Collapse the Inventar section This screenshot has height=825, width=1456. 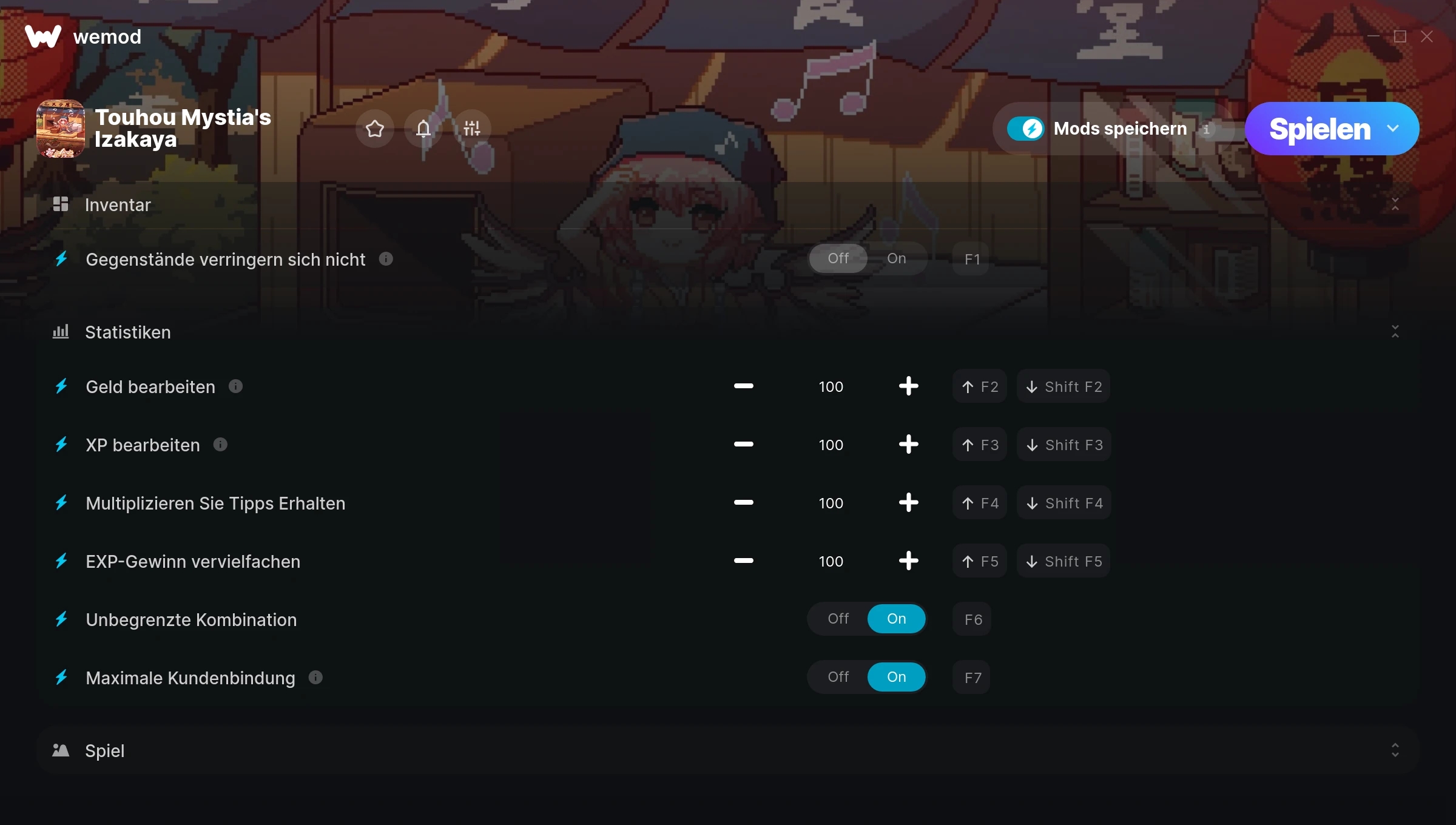tap(1395, 204)
